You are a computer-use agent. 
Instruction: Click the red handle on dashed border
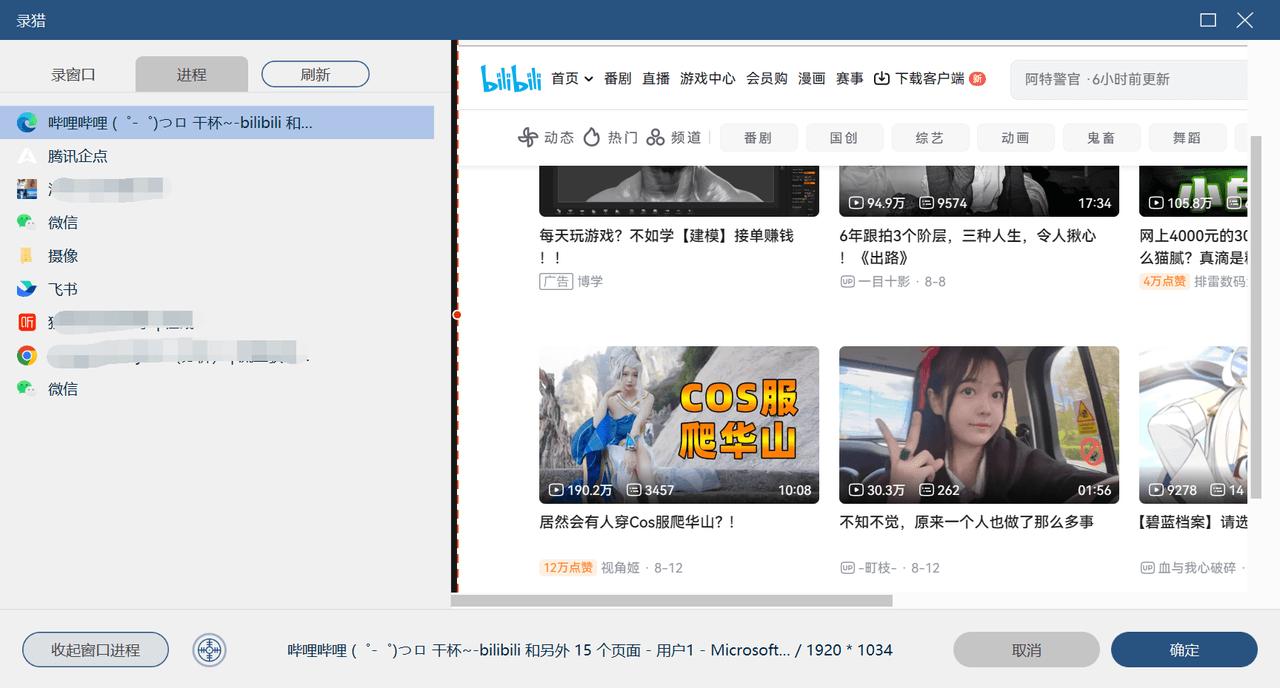[457, 315]
